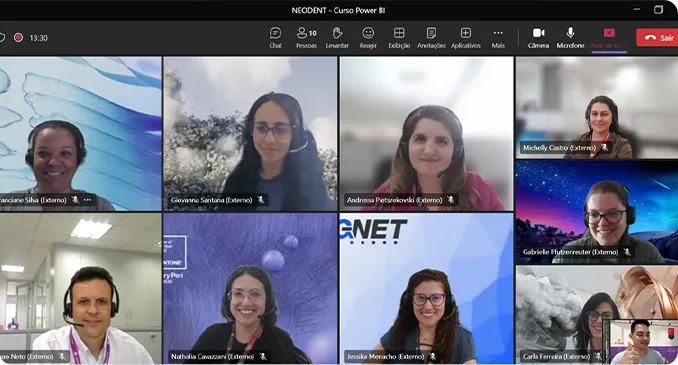The height and width of the screenshot is (365, 678).
Task: Click Jessika Meracho's muted mic icon
Action: tap(432, 357)
